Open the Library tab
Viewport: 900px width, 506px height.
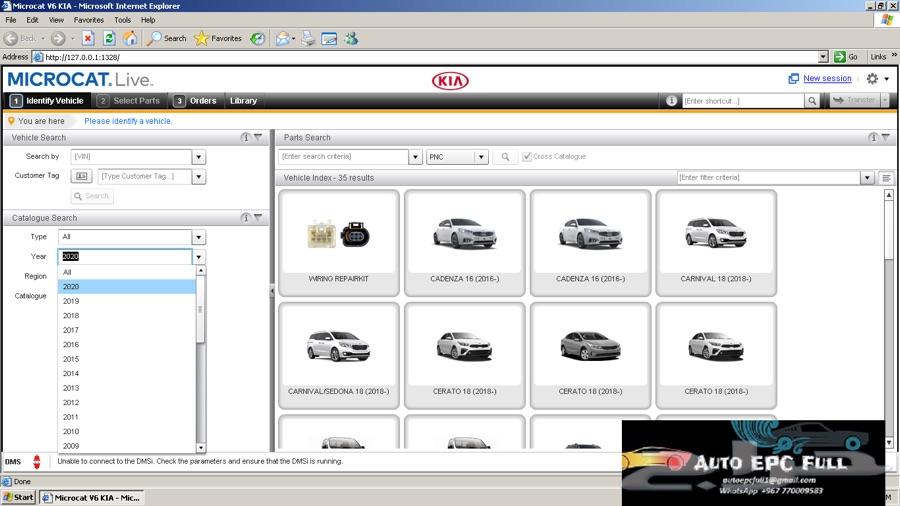(x=243, y=100)
